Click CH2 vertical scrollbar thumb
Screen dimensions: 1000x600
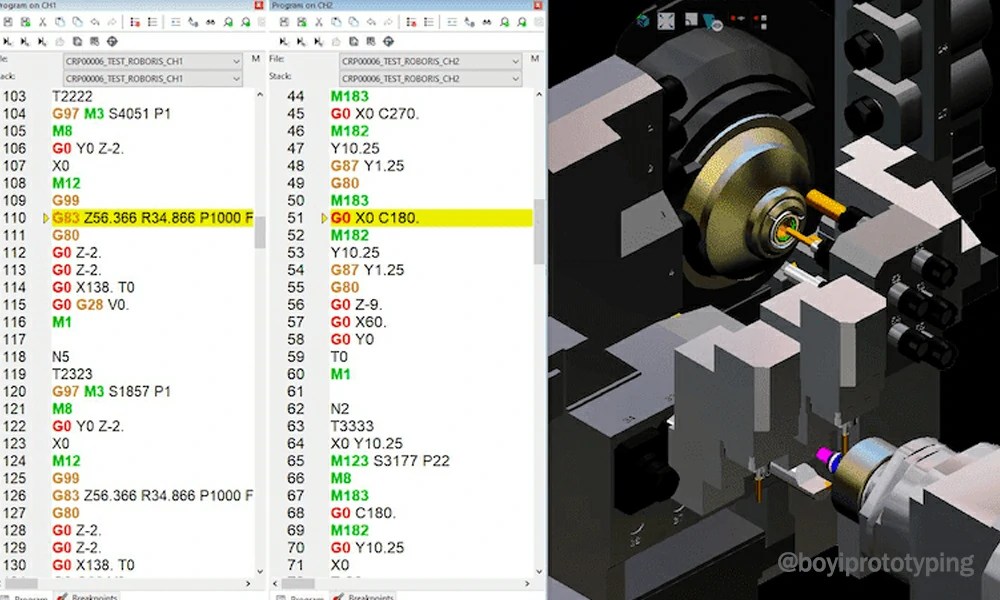(539, 231)
